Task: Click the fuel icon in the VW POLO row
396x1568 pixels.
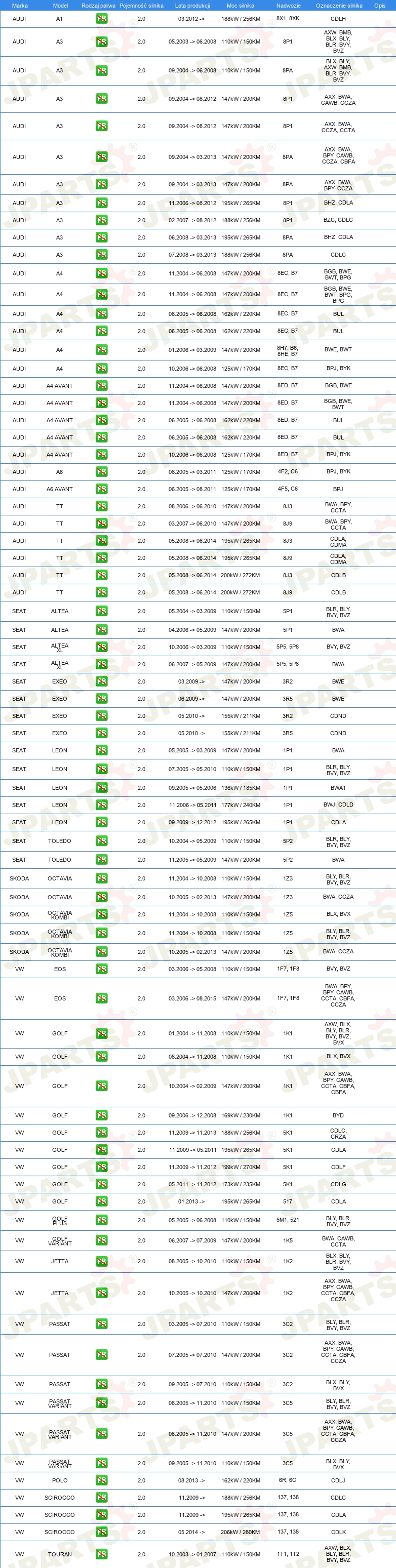Action: [101, 1480]
